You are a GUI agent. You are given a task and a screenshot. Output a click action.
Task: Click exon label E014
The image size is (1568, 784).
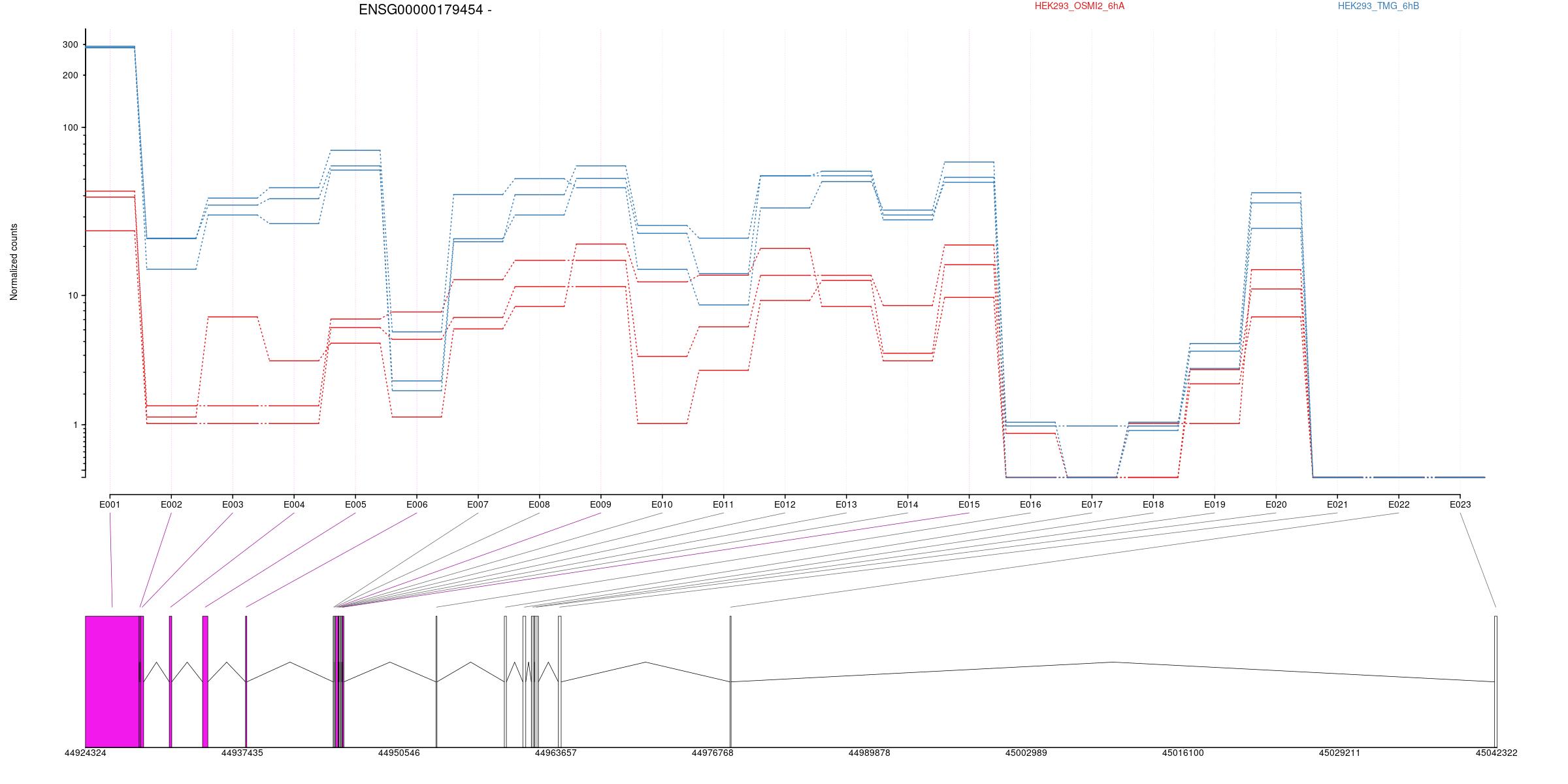(x=907, y=504)
